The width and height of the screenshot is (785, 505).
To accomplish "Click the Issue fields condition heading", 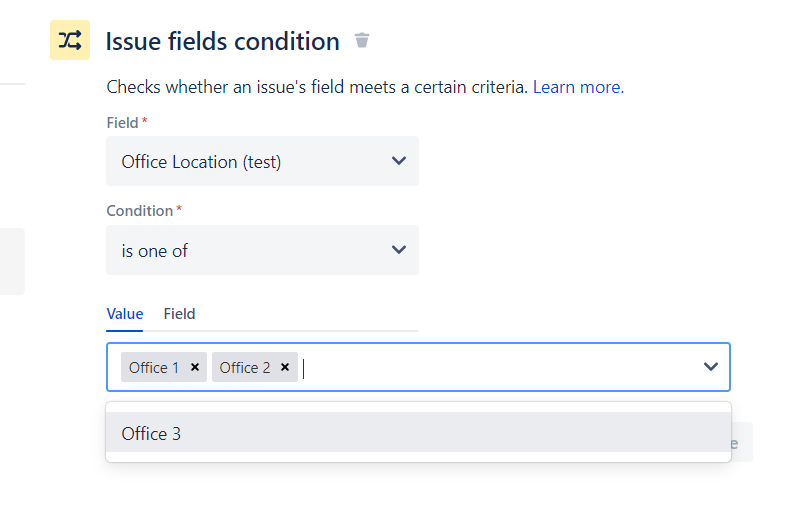I will click(x=222, y=41).
